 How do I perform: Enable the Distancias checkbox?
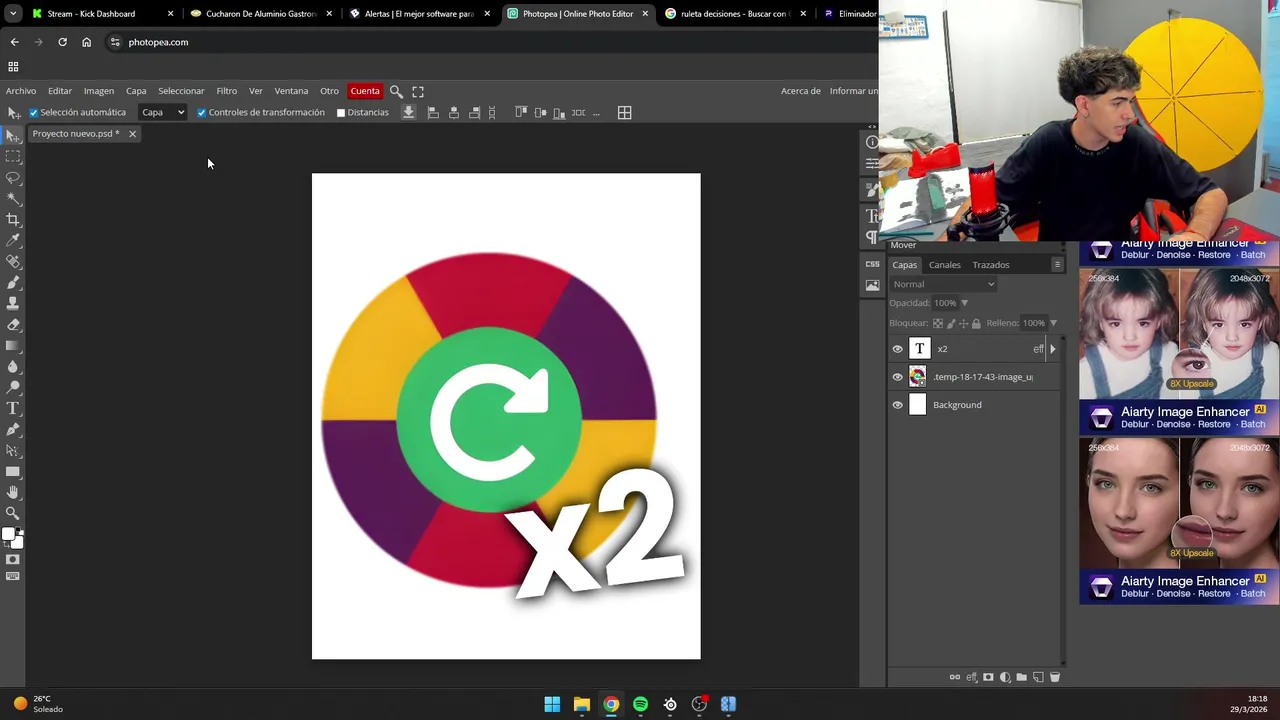341,113
